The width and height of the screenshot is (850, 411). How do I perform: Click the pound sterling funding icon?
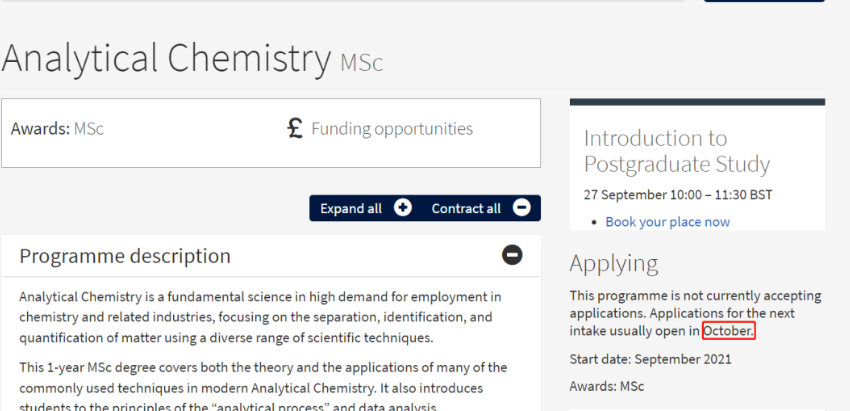pyautogui.click(x=295, y=128)
